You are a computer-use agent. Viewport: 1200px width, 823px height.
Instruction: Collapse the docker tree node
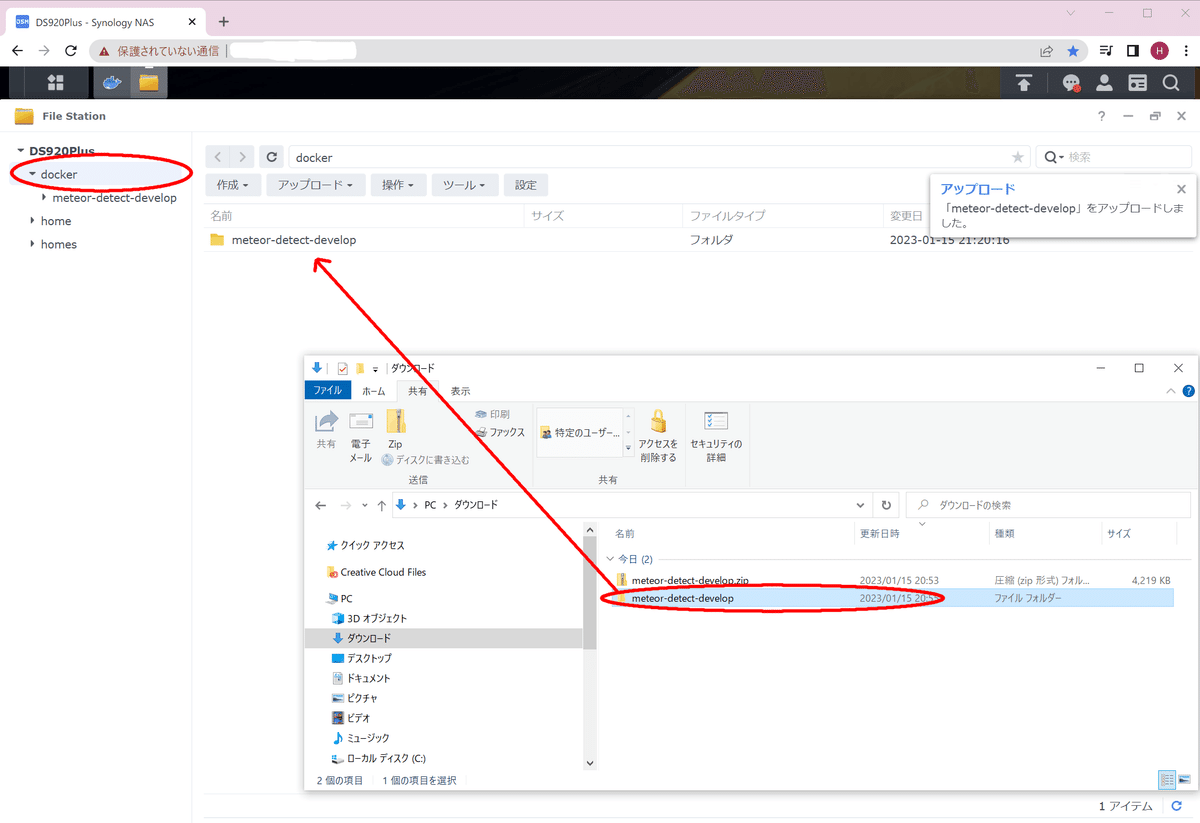[32, 175]
